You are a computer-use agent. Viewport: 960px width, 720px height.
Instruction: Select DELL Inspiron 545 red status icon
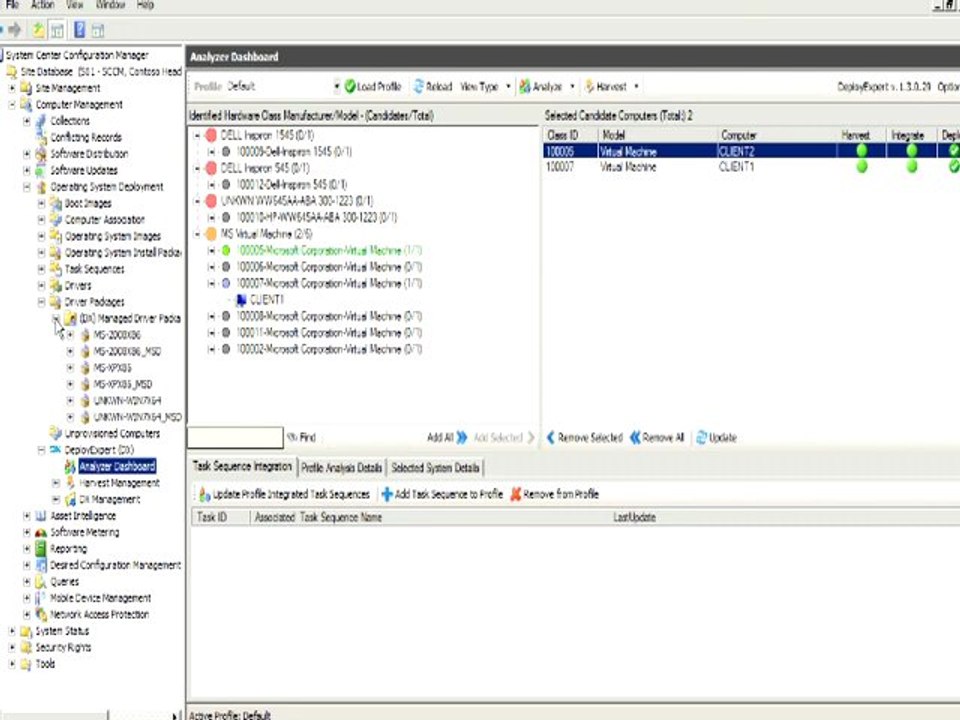point(211,168)
